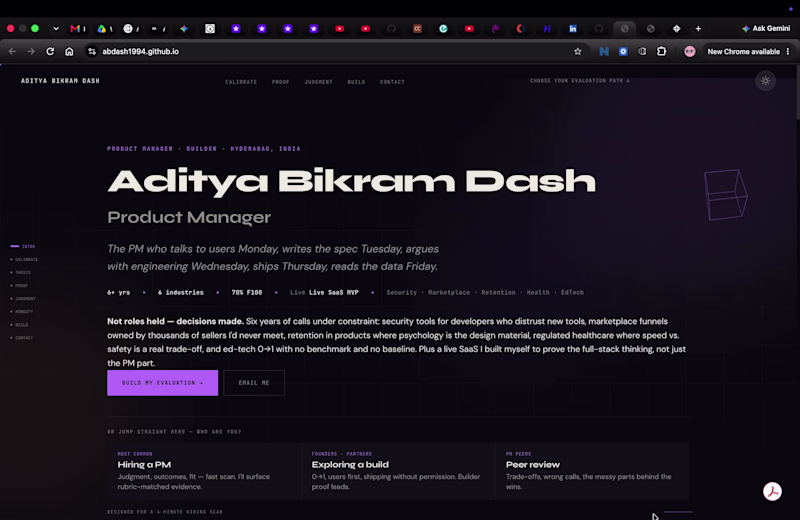Click the browser forward arrow

(x=31, y=52)
